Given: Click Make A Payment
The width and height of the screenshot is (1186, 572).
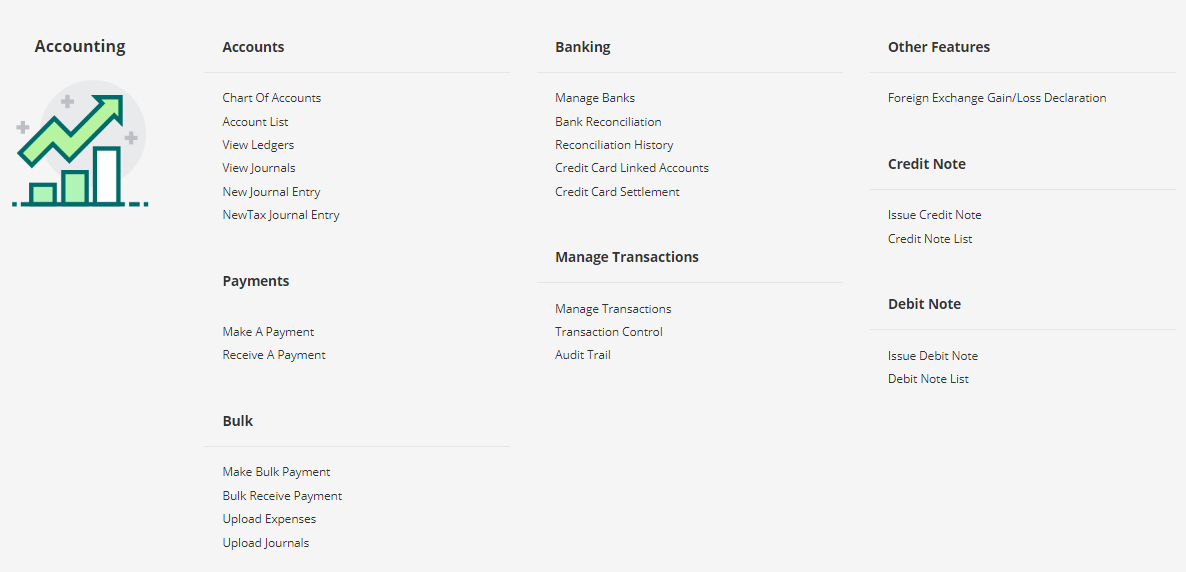Looking at the screenshot, I should [x=268, y=332].
